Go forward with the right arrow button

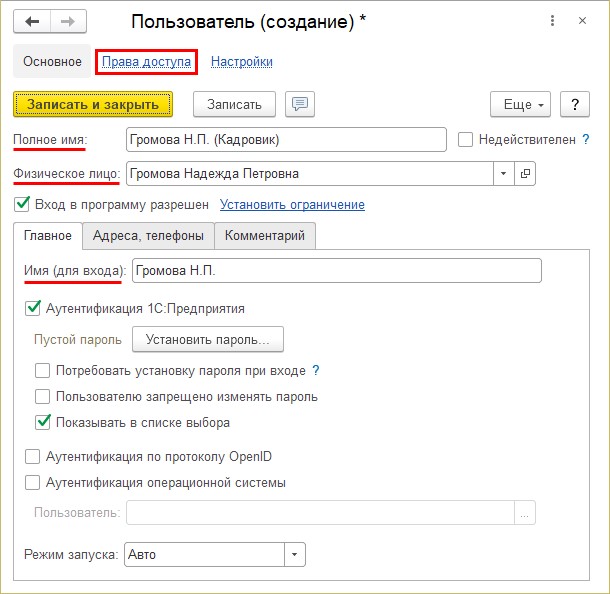coord(68,22)
